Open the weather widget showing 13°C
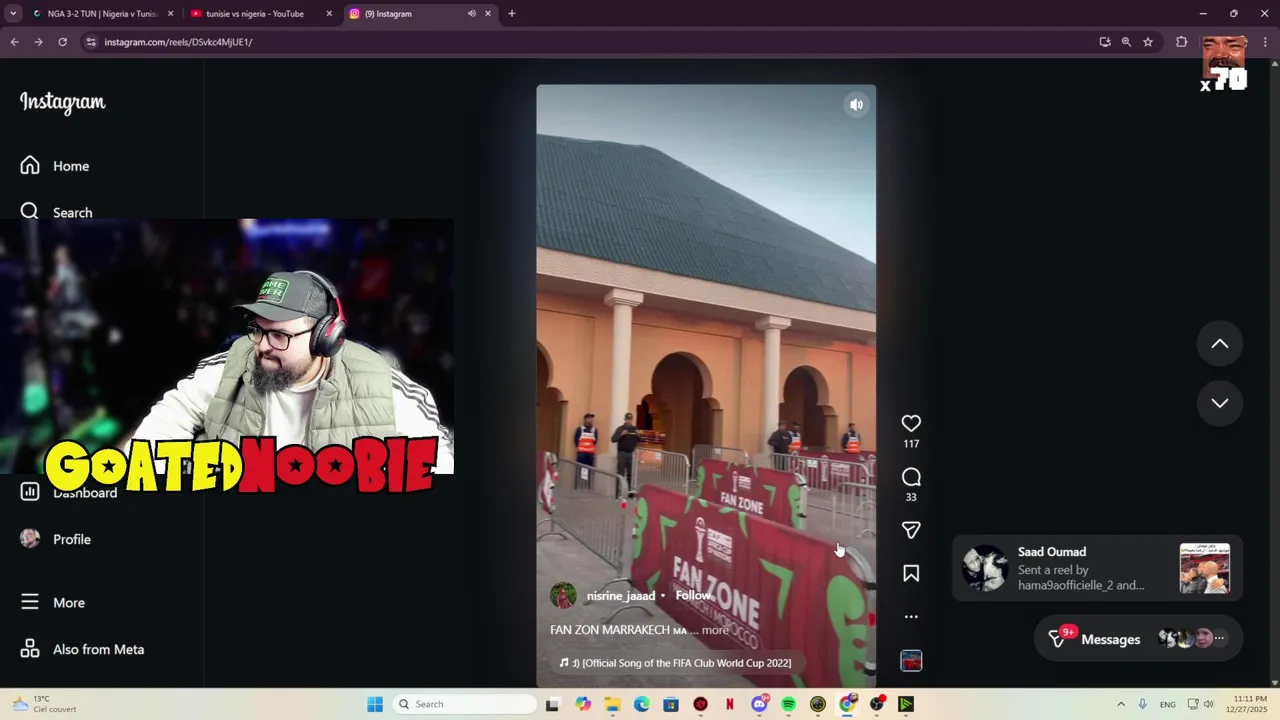 pos(44,704)
